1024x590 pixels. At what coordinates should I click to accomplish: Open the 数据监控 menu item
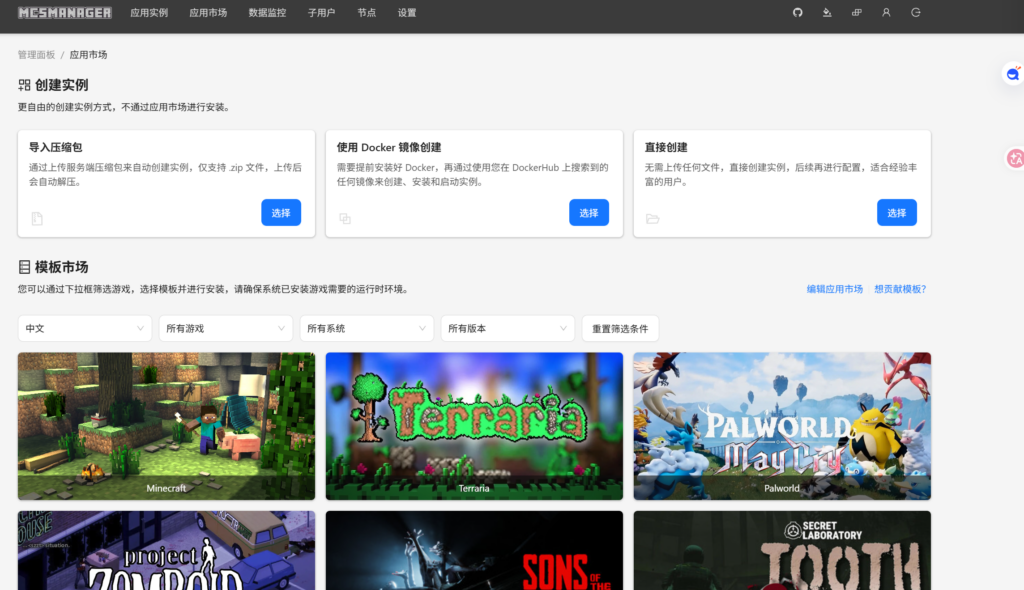[x=267, y=13]
